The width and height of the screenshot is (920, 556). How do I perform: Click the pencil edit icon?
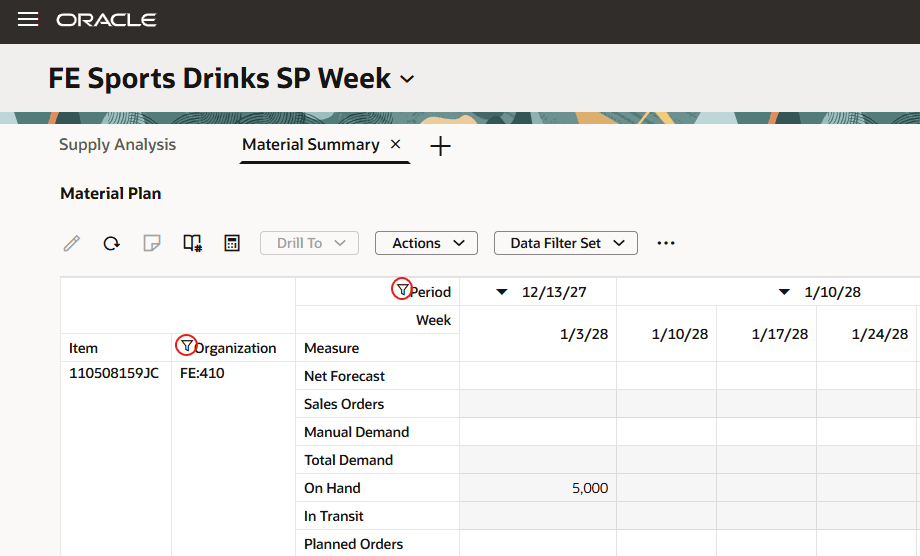(x=72, y=243)
